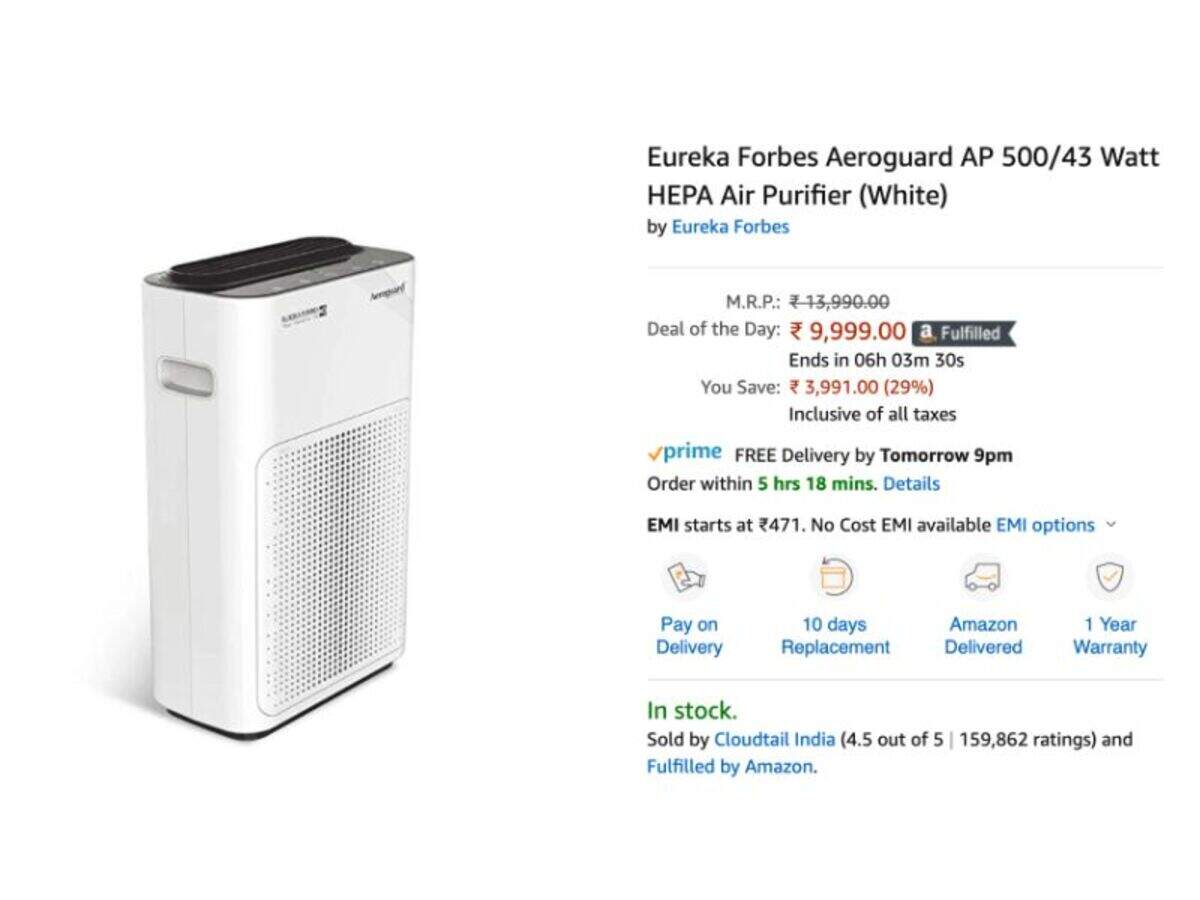
Task: Click the product title Eureka Forbes Aeroguard
Action: (903, 176)
